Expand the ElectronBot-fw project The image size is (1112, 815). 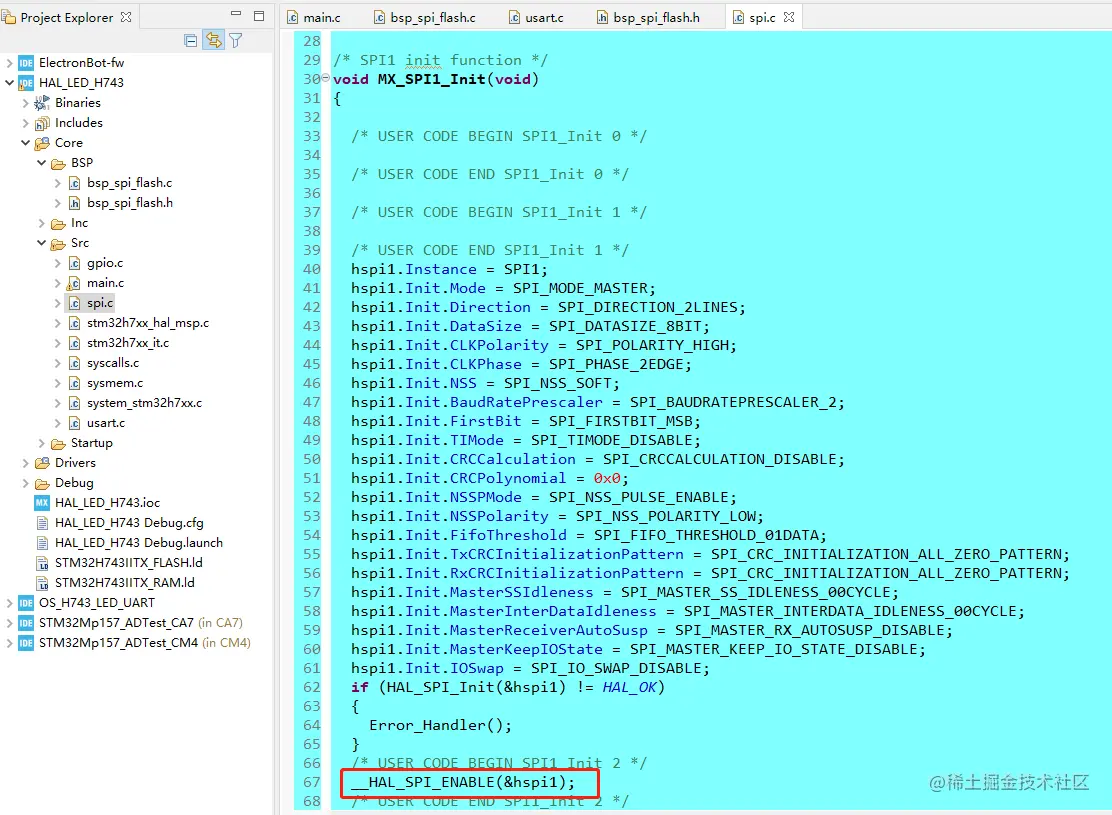click(9, 62)
